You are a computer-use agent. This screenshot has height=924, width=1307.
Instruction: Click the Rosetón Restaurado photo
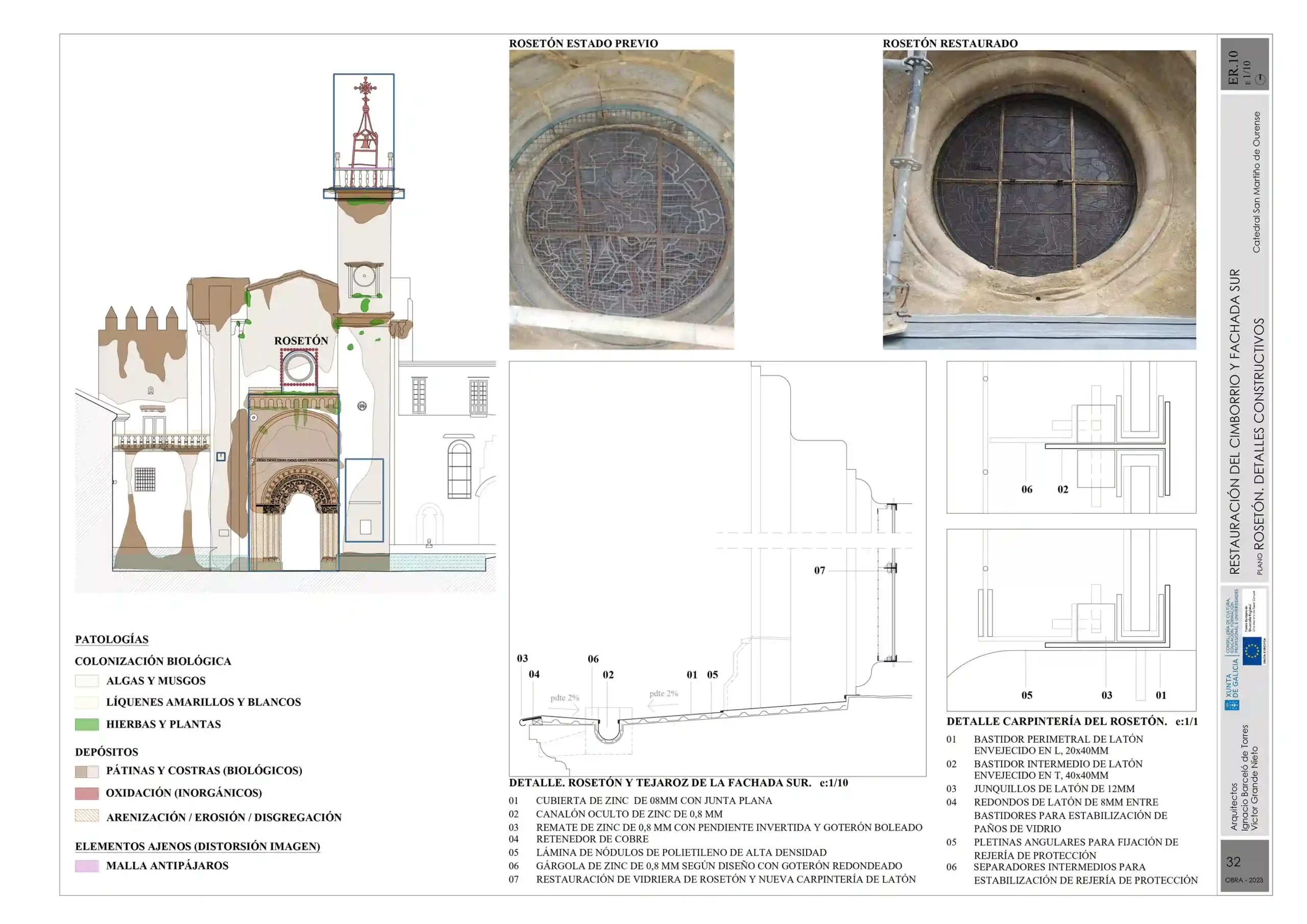click(x=1039, y=199)
